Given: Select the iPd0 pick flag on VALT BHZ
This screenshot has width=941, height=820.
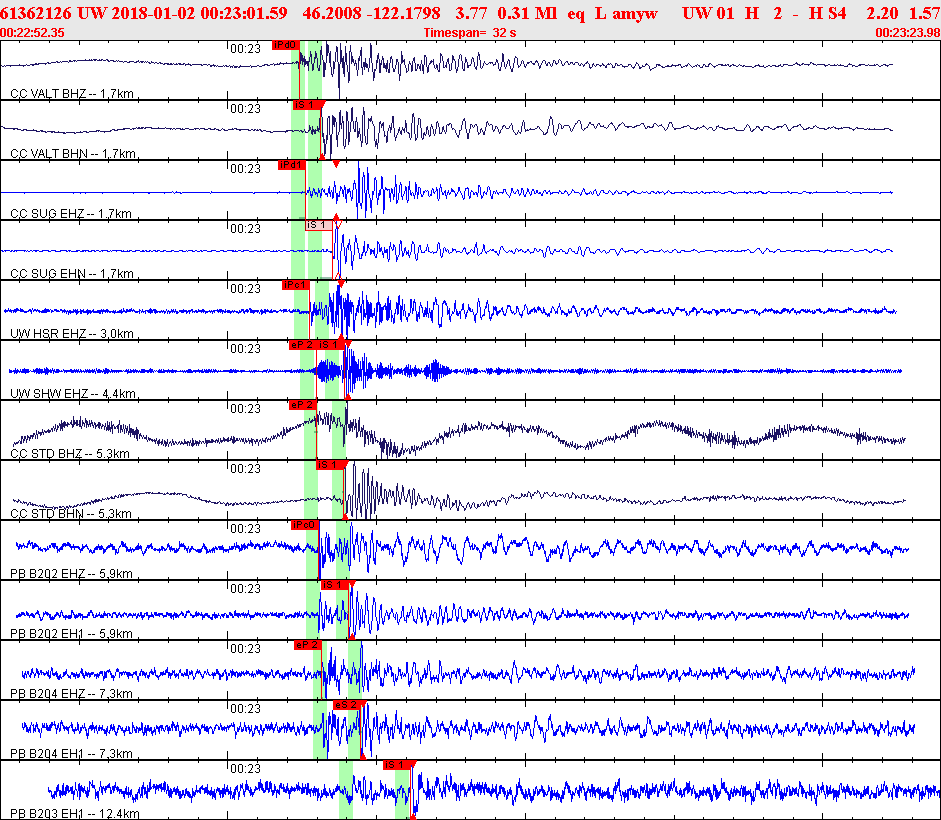Looking at the screenshot, I should (286, 45).
